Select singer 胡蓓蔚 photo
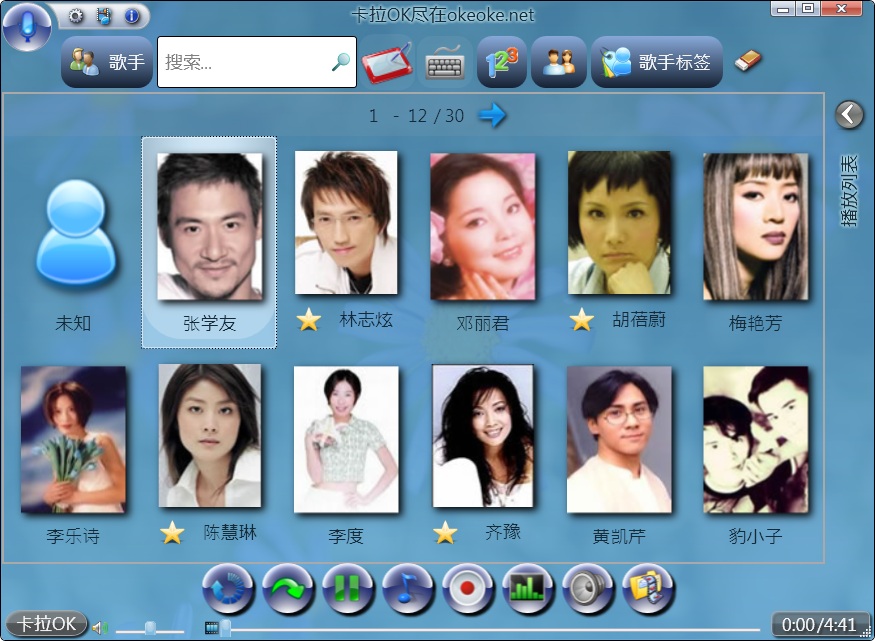This screenshot has width=875, height=641. pos(619,223)
